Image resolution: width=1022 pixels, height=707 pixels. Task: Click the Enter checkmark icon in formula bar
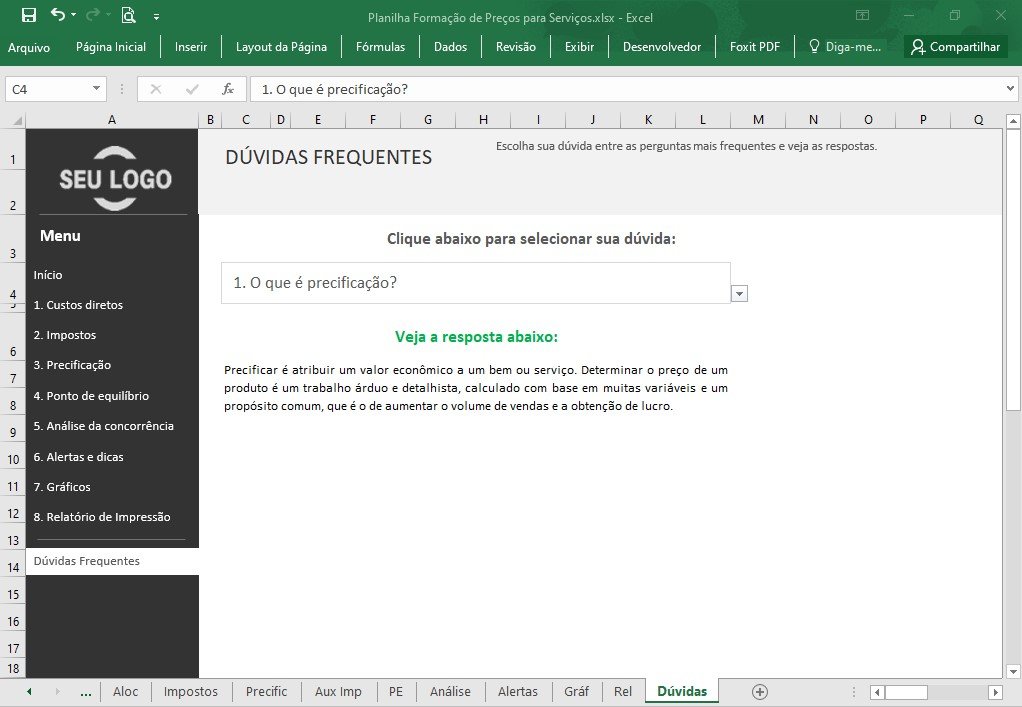pos(192,89)
